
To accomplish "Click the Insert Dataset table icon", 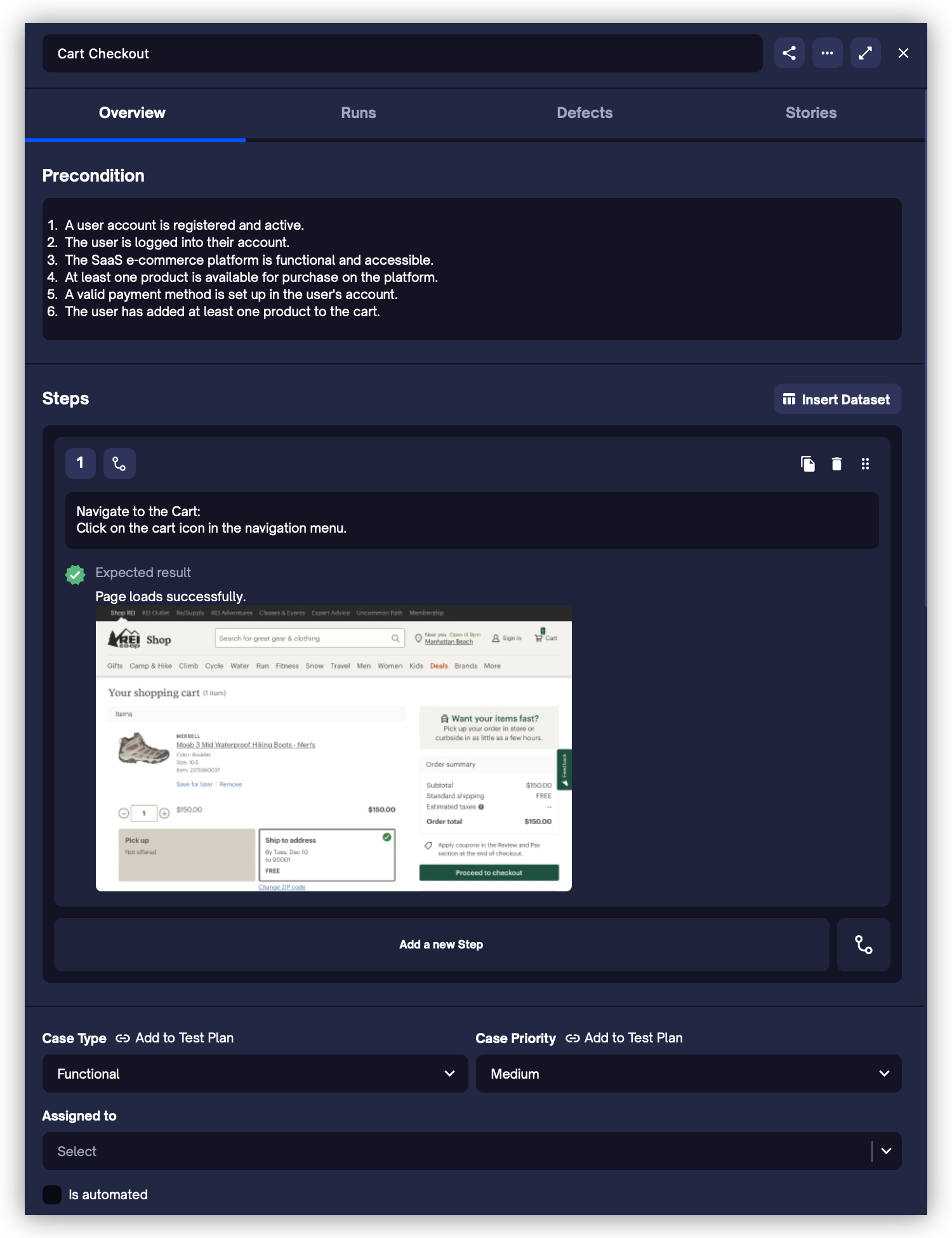I will point(789,399).
